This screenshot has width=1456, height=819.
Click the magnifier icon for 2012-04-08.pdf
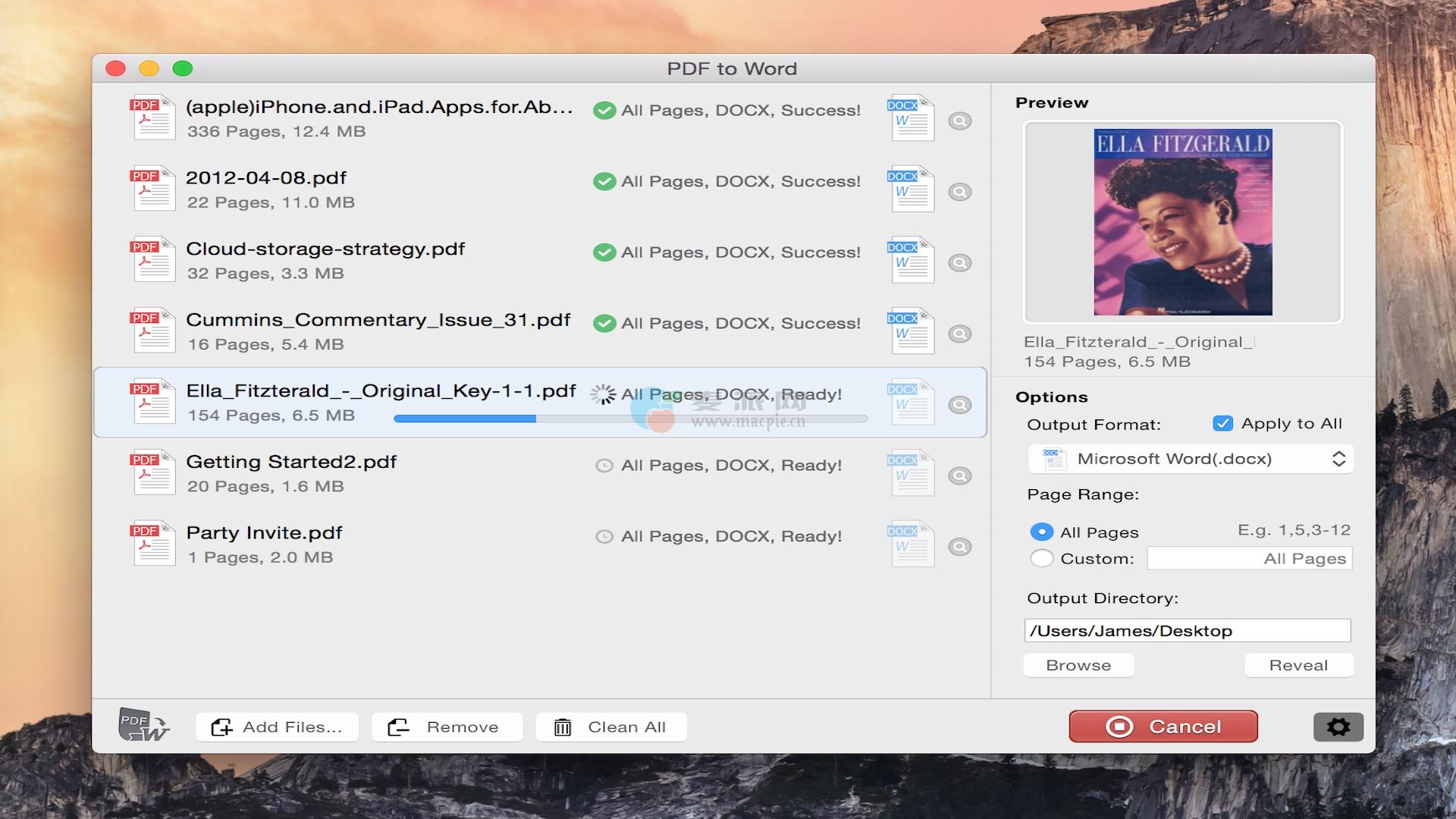(960, 192)
